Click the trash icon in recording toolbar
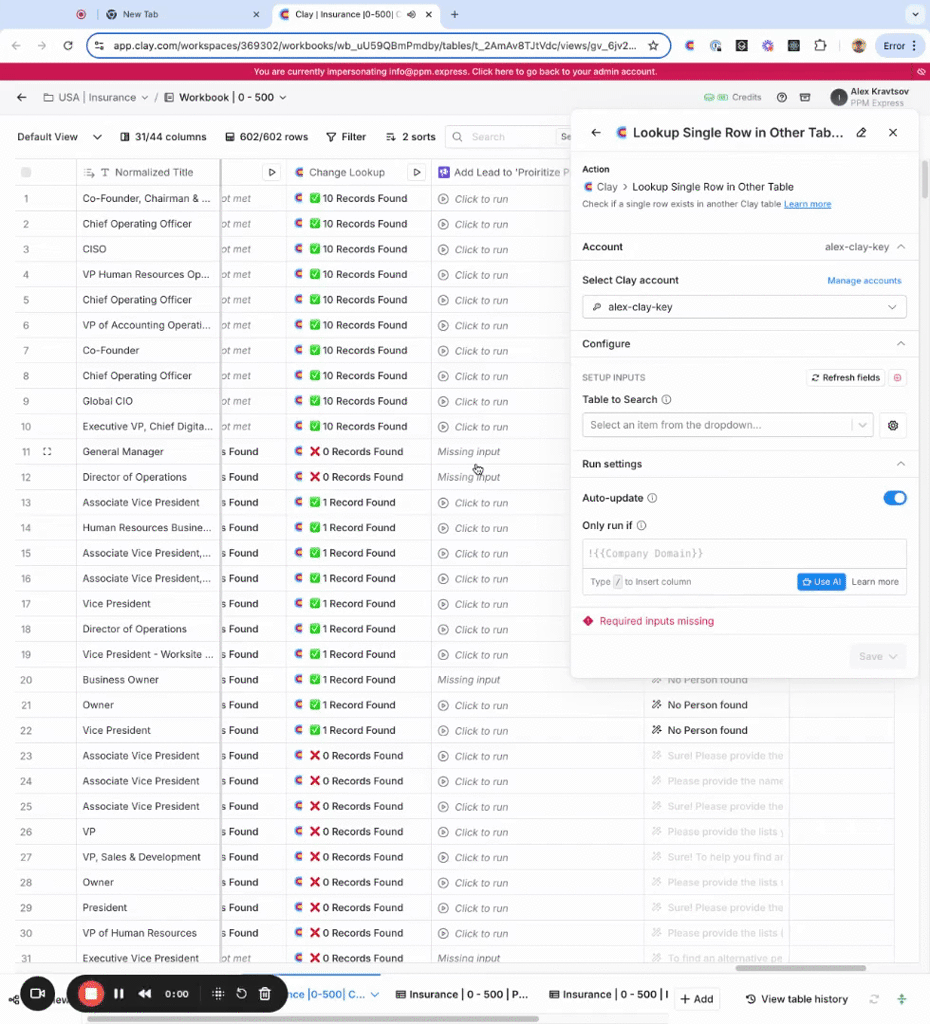 click(x=265, y=993)
